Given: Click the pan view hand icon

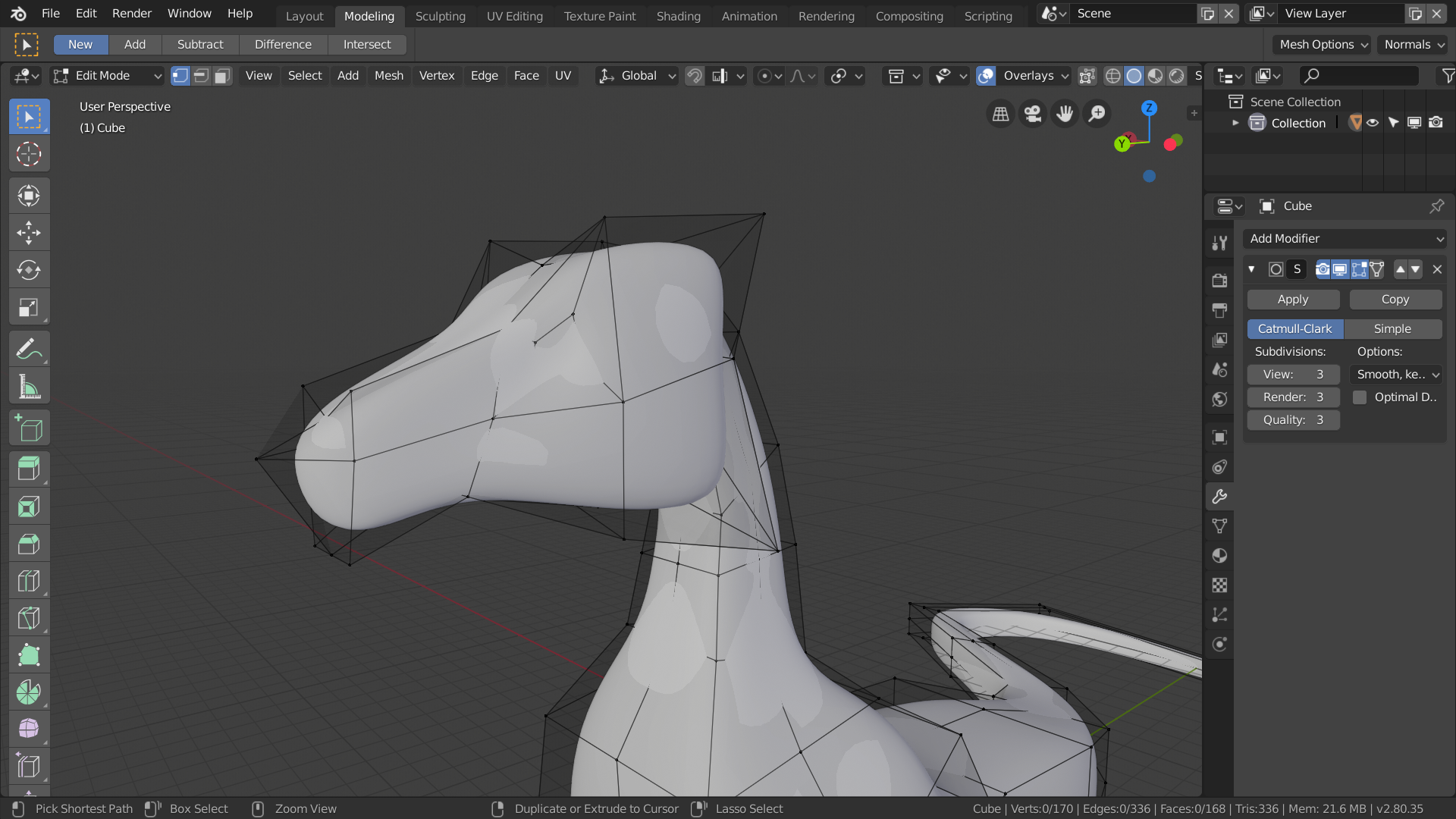Looking at the screenshot, I should [x=1065, y=114].
